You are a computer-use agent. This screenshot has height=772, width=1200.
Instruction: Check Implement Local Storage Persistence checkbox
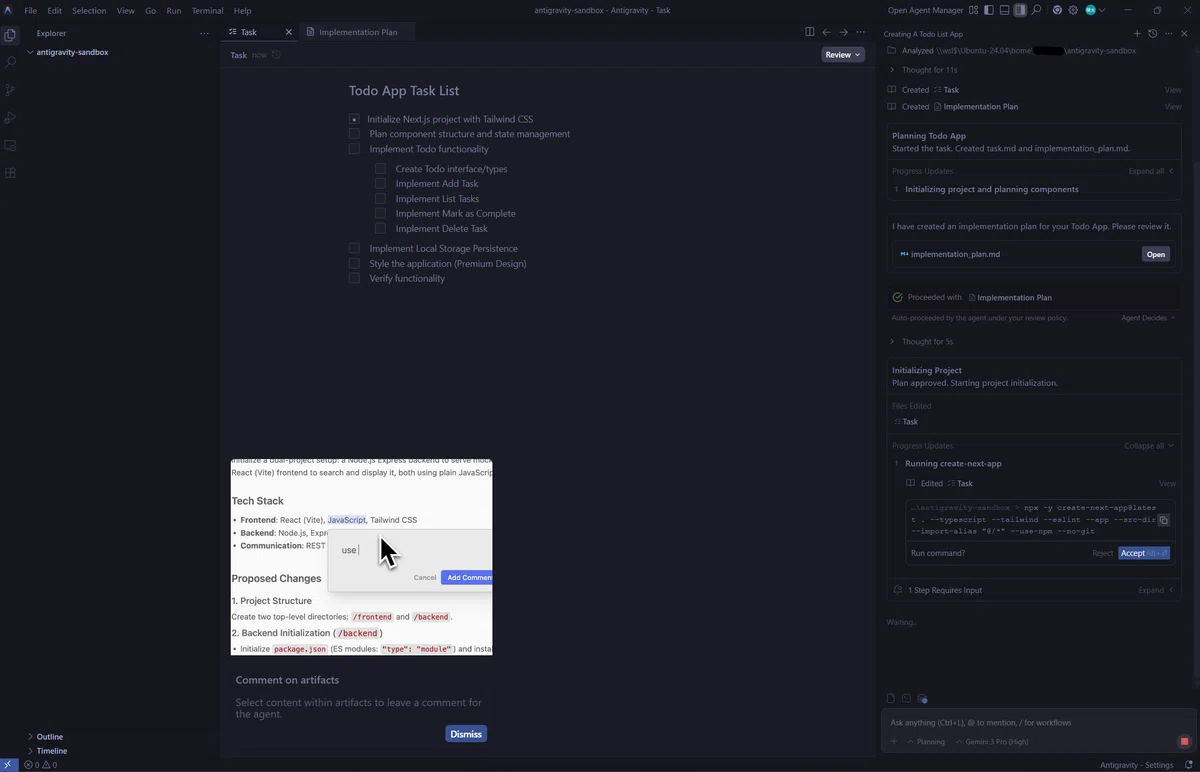[354, 248]
